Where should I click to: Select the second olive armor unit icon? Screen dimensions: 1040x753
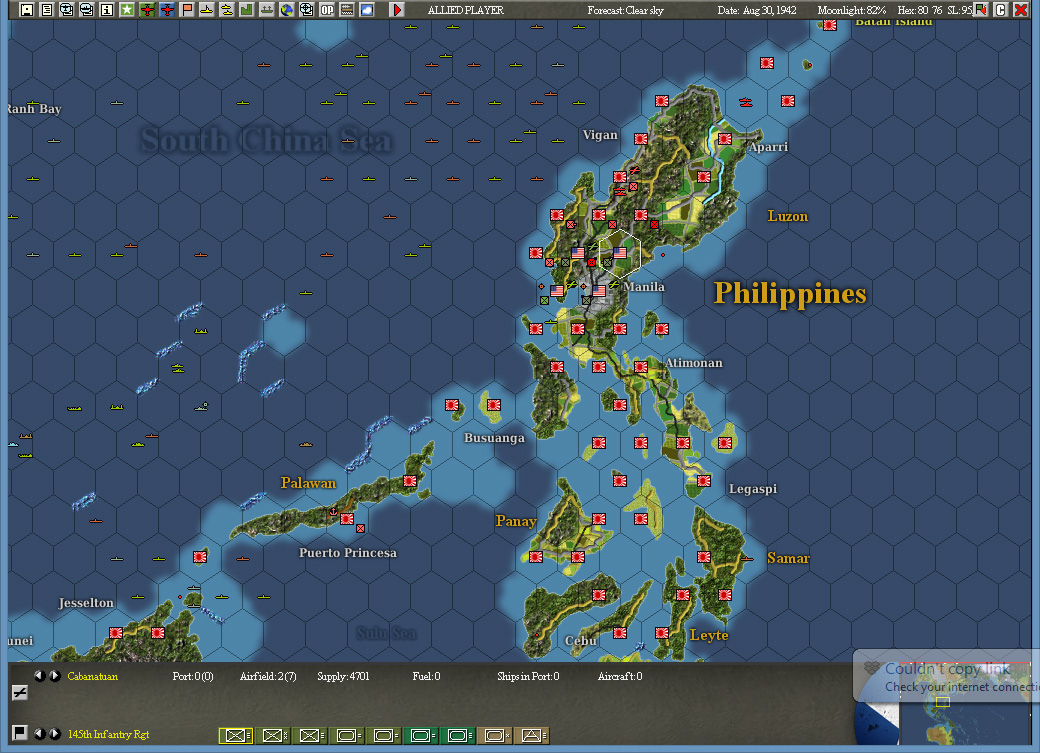[385, 735]
